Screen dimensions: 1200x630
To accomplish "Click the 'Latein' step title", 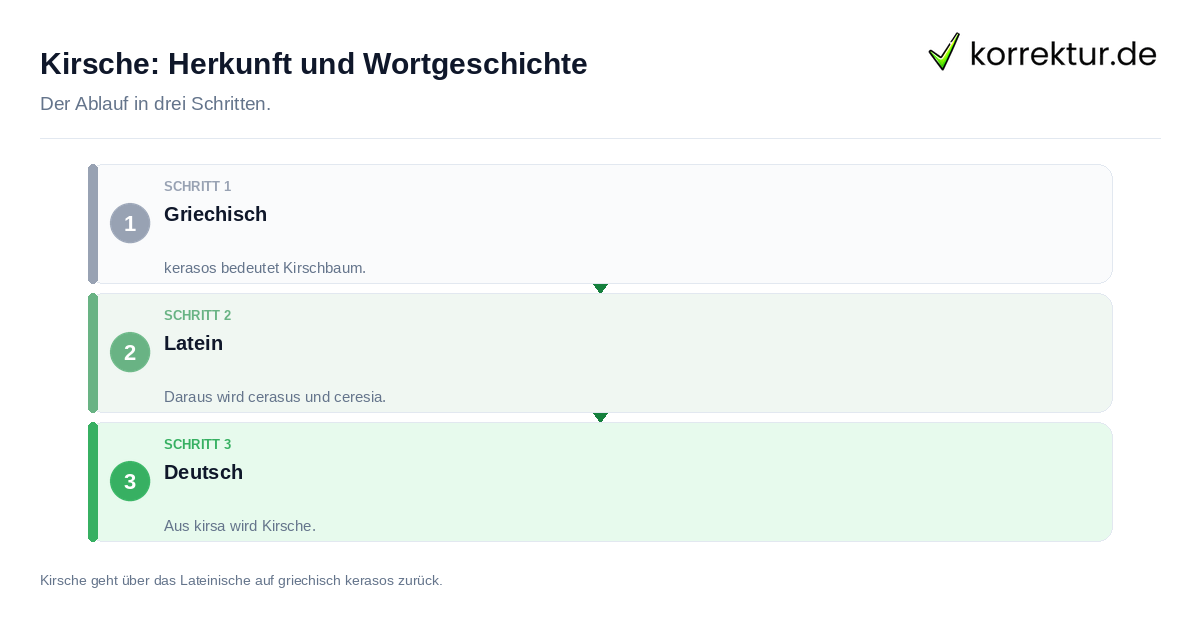I will 193,343.
